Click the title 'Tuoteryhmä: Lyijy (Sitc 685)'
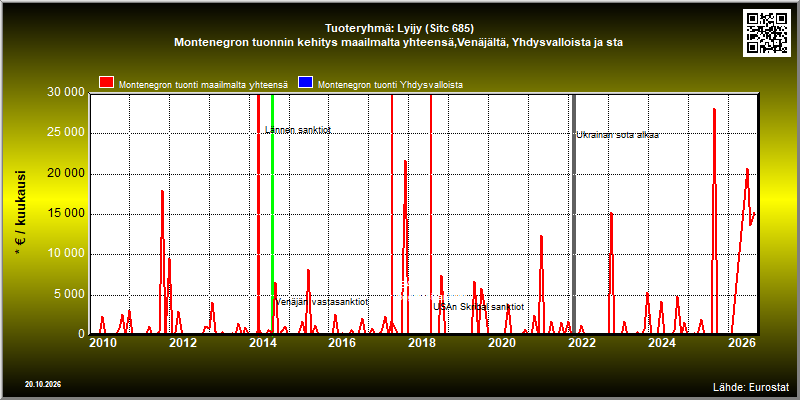800x400 pixels. (x=400, y=28)
